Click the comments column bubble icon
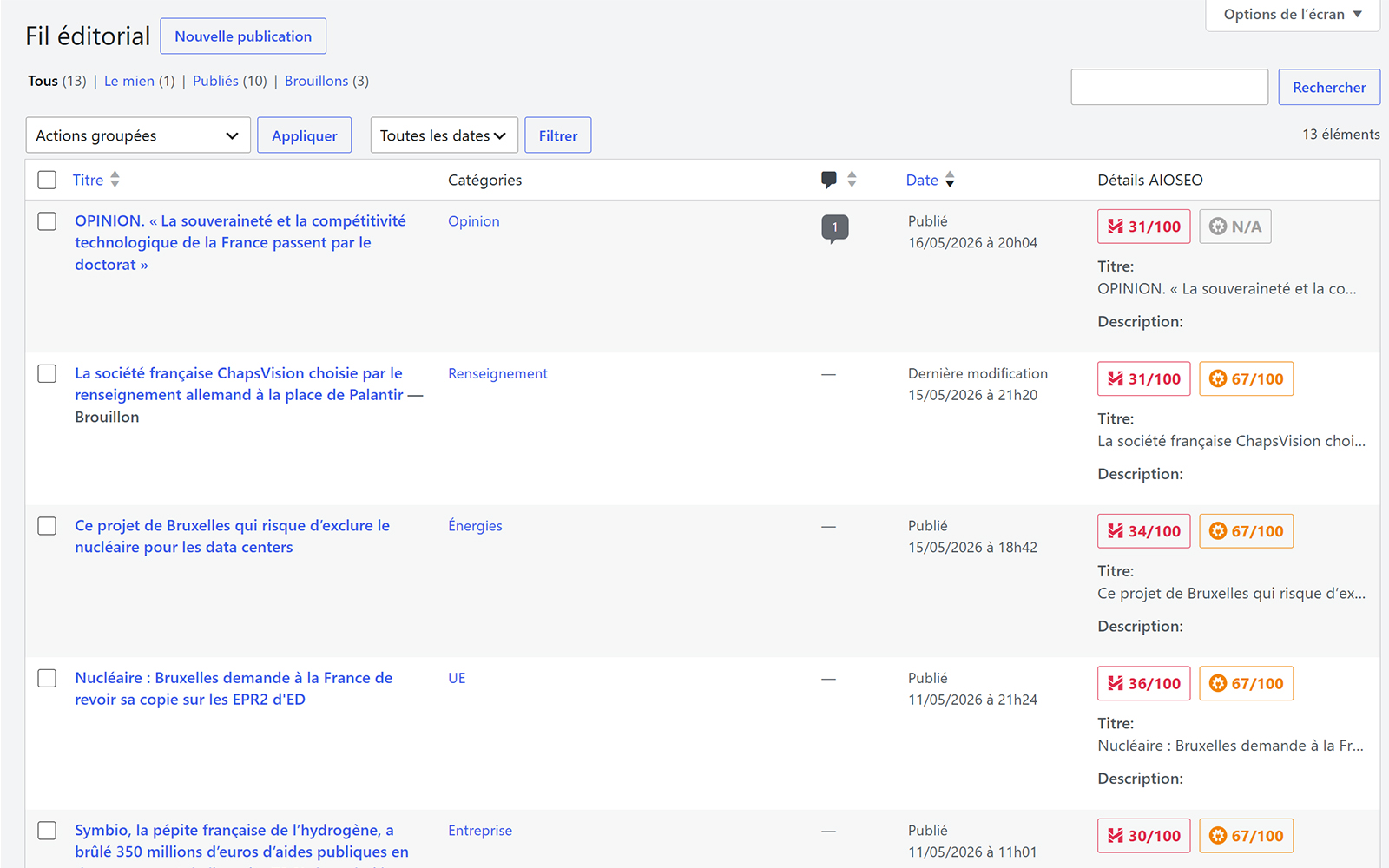 [x=829, y=180]
